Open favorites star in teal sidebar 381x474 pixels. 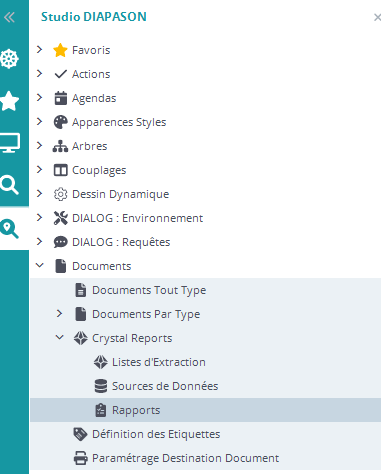[x=9, y=101]
